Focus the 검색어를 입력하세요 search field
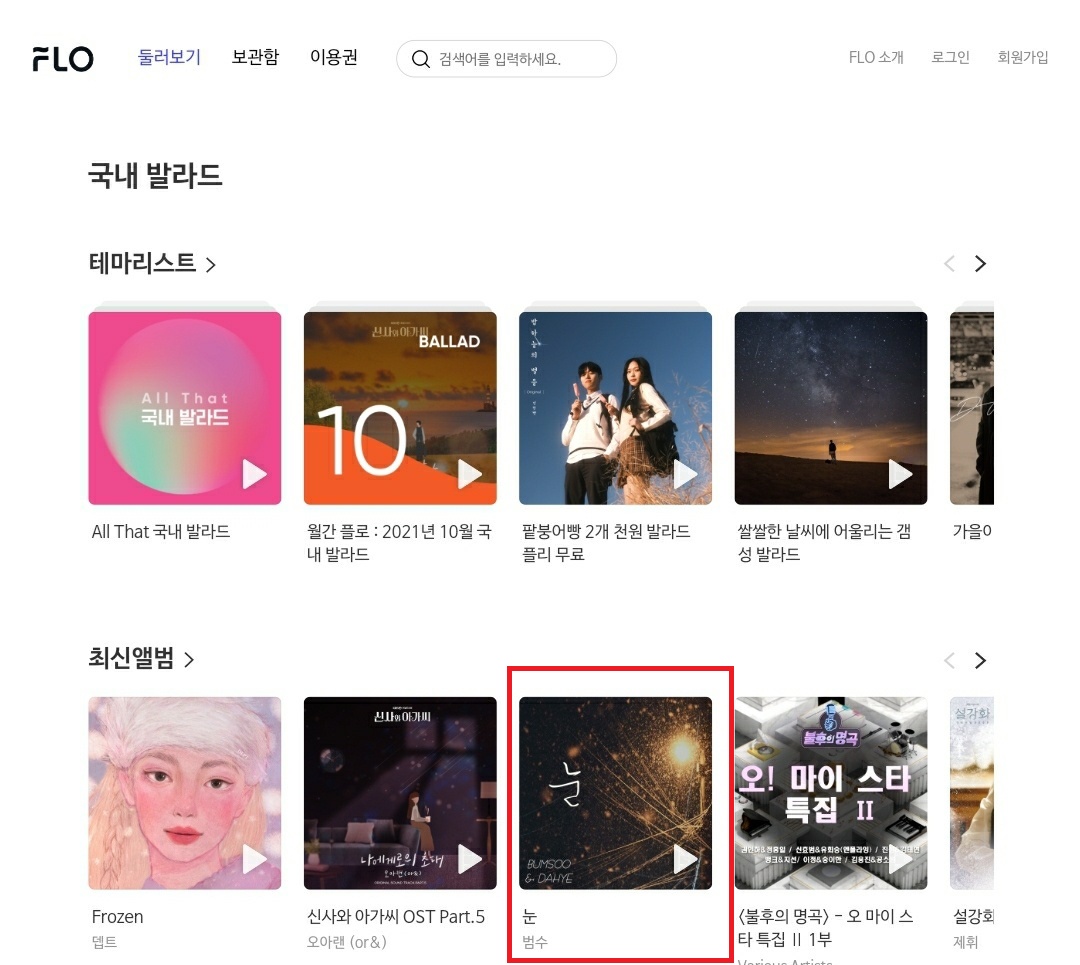Viewport: 1080px width, 965px height. pos(506,59)
